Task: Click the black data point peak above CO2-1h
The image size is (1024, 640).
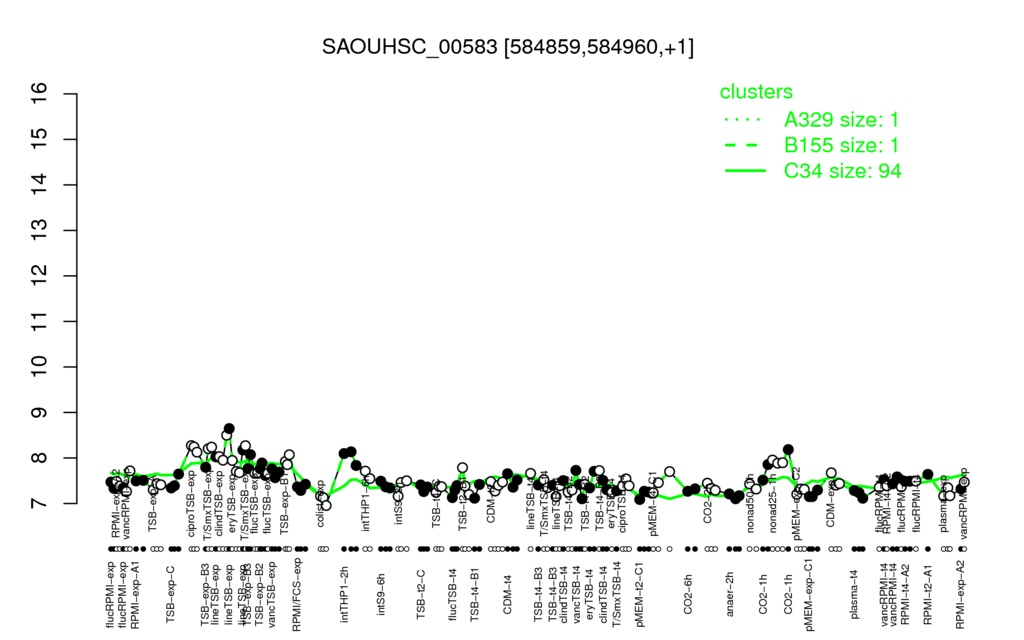Action: point(788,449)
